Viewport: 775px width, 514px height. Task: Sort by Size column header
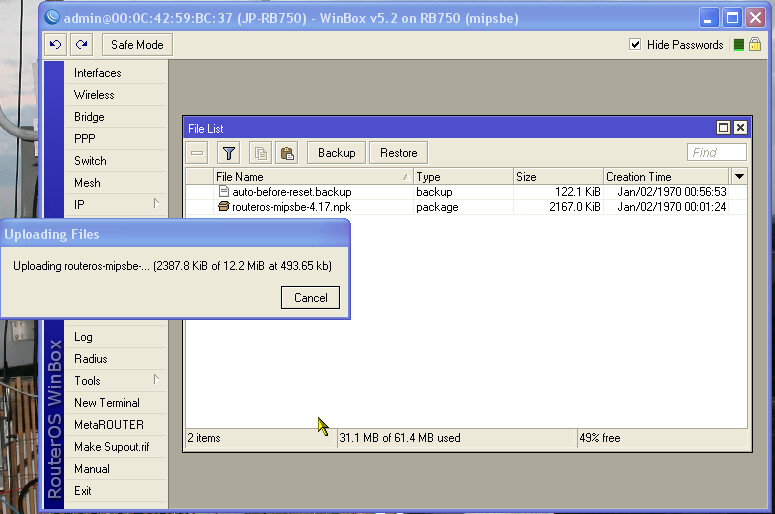click(x=558, y=176)
